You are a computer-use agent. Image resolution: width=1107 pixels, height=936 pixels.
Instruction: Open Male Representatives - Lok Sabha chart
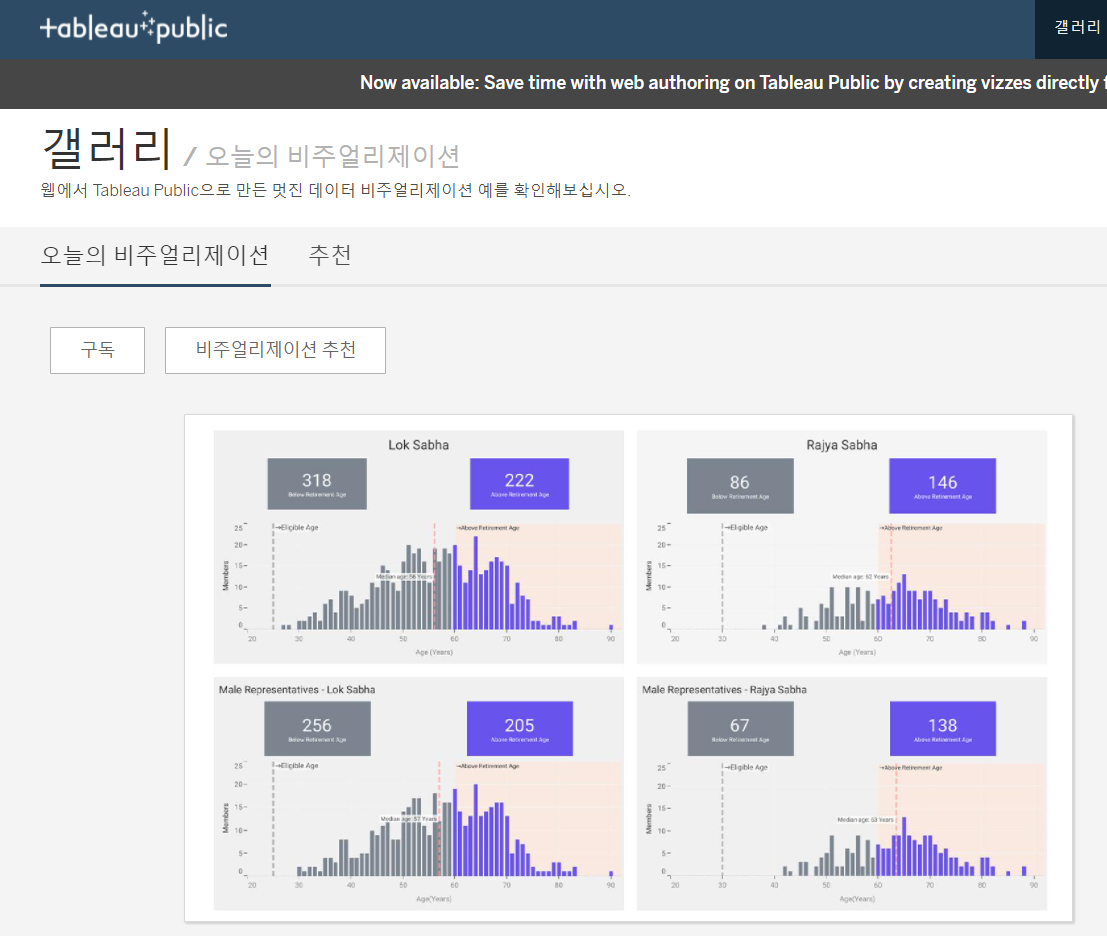419,793
